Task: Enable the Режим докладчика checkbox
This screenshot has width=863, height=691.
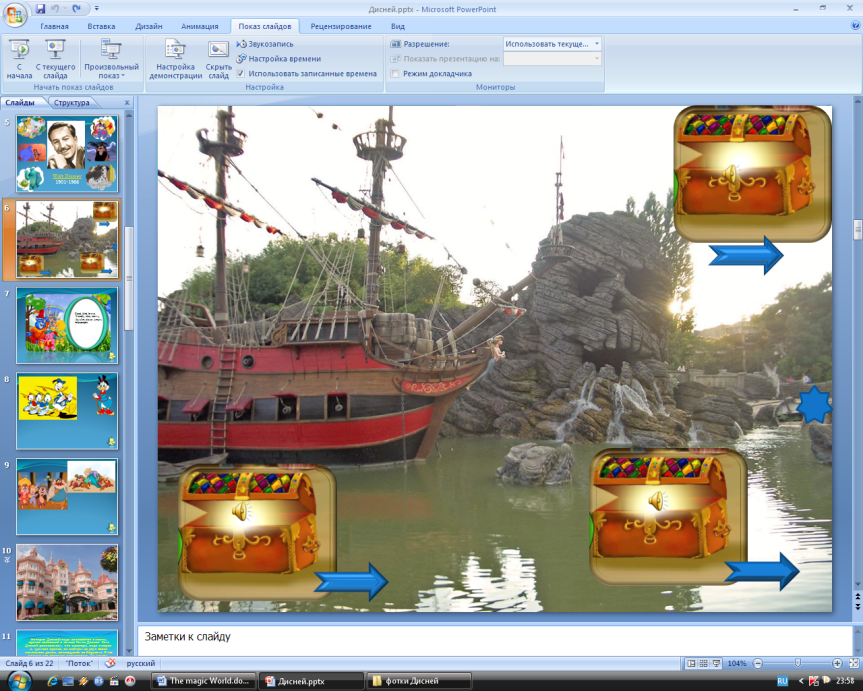Action: pyautogui.click(x=395, y=74)
